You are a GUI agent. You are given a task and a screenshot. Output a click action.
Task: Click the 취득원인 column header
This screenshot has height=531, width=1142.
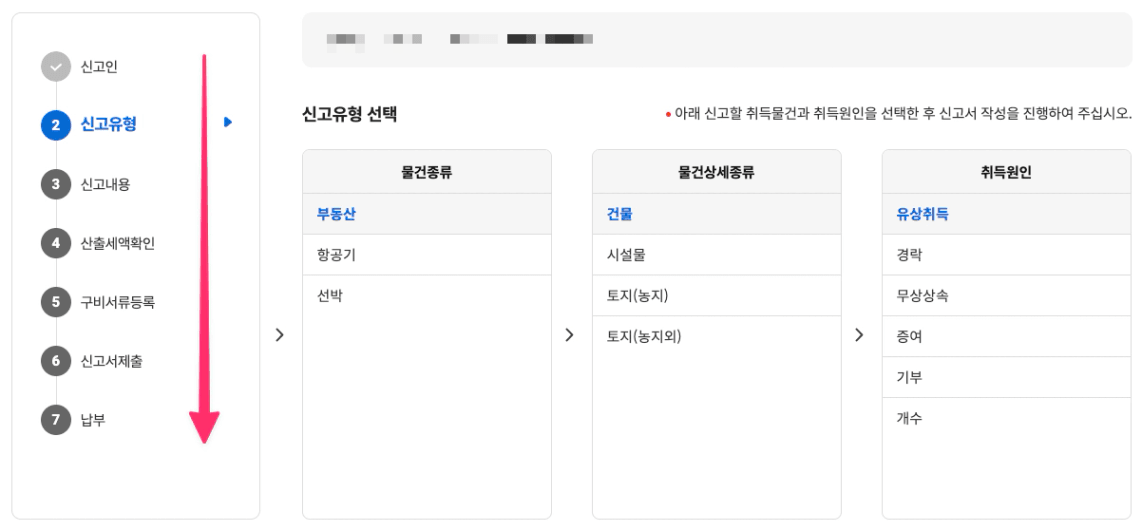(1007, 173)
